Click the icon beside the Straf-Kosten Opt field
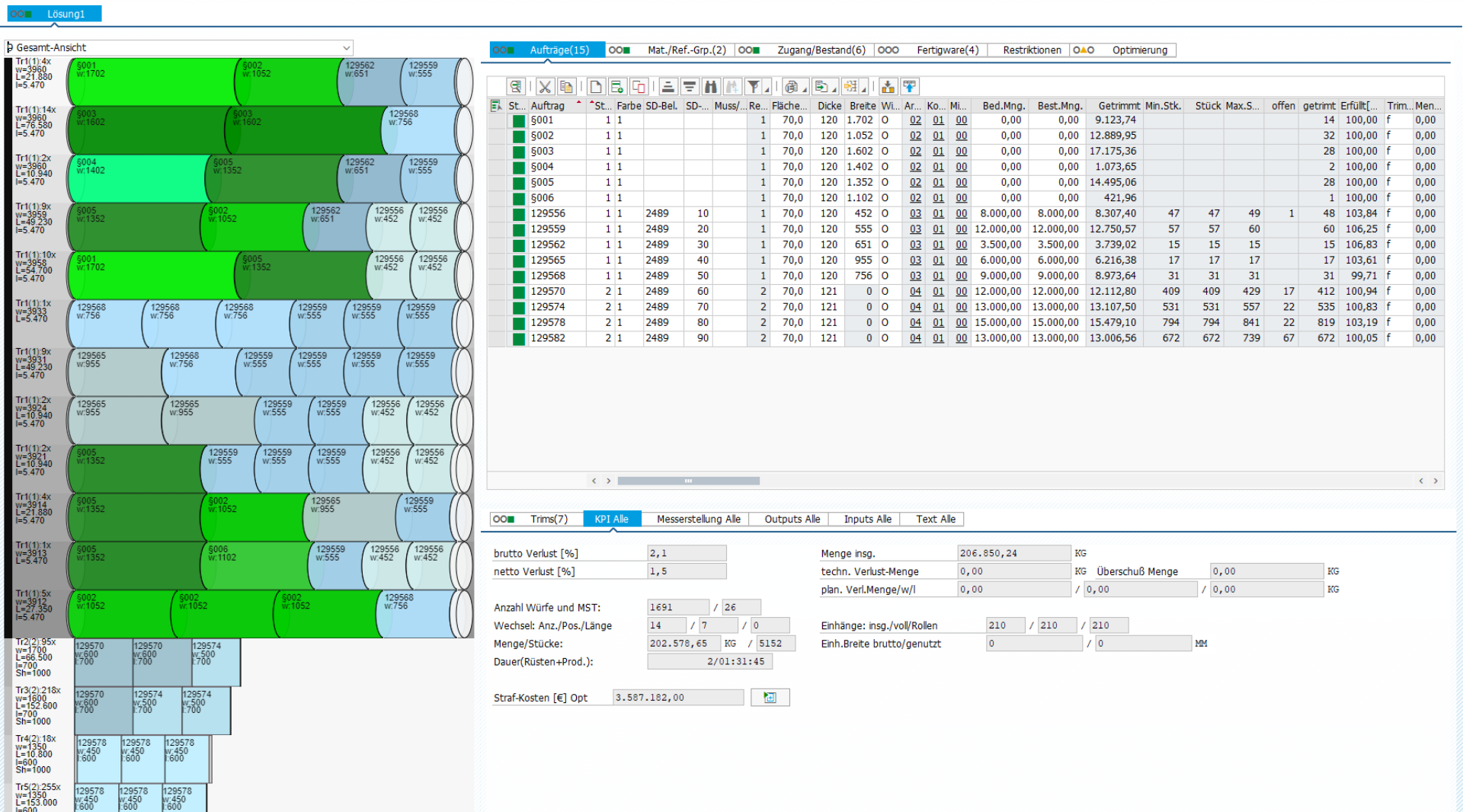Image resolution: width=1463 pixels, height=812 pixels. (770, 698)
